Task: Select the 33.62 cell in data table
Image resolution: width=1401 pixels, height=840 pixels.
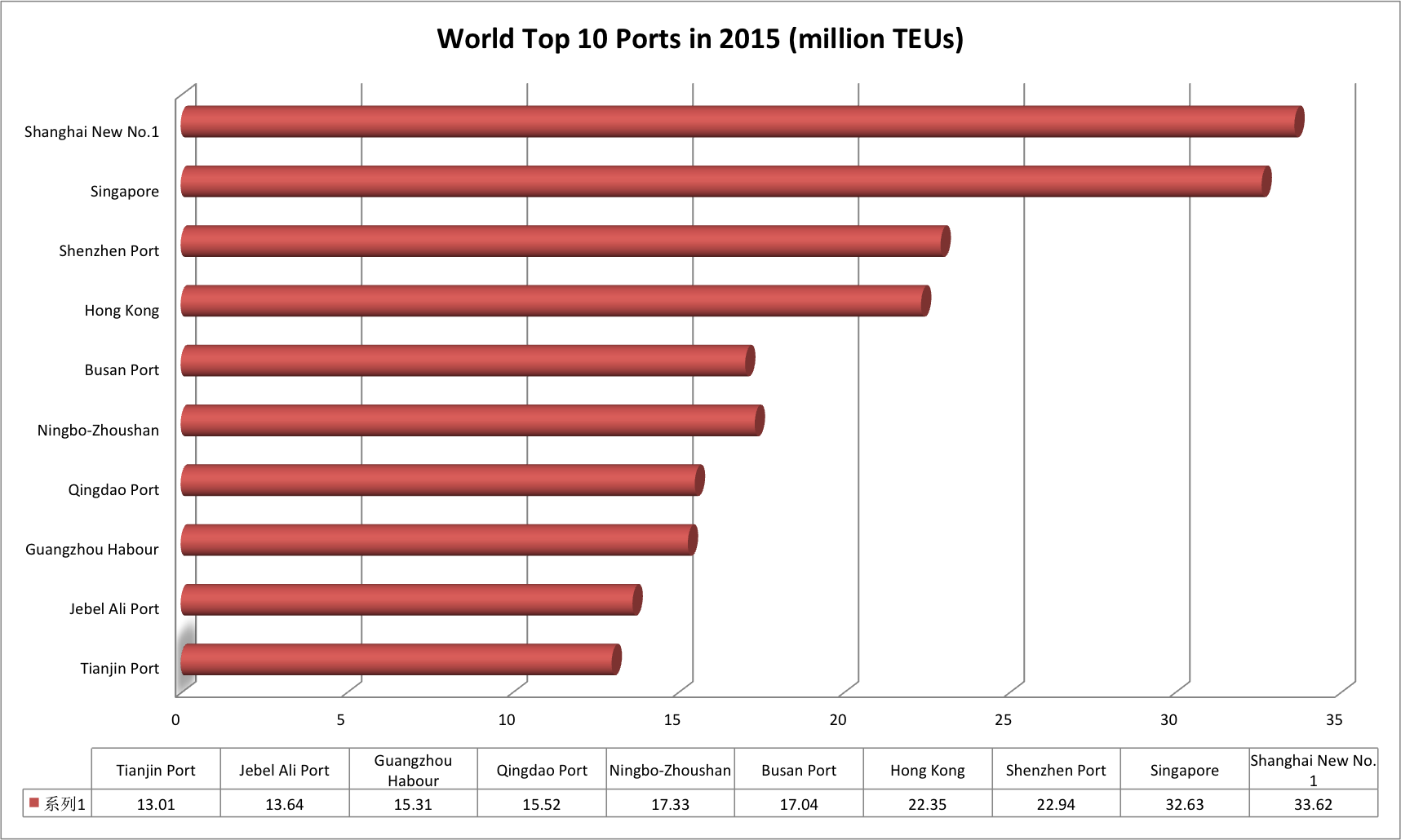Action: [1313, 804]
